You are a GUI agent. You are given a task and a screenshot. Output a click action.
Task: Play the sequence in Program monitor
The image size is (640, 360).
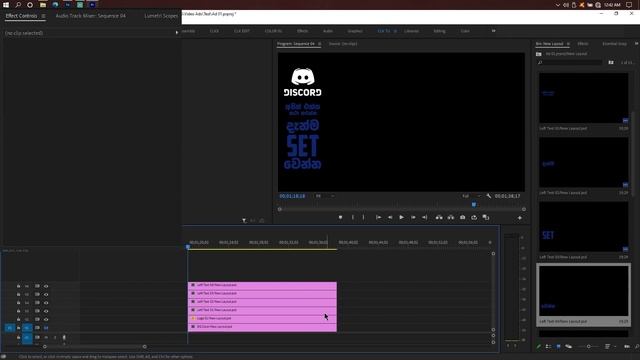[x=401, y=218]
